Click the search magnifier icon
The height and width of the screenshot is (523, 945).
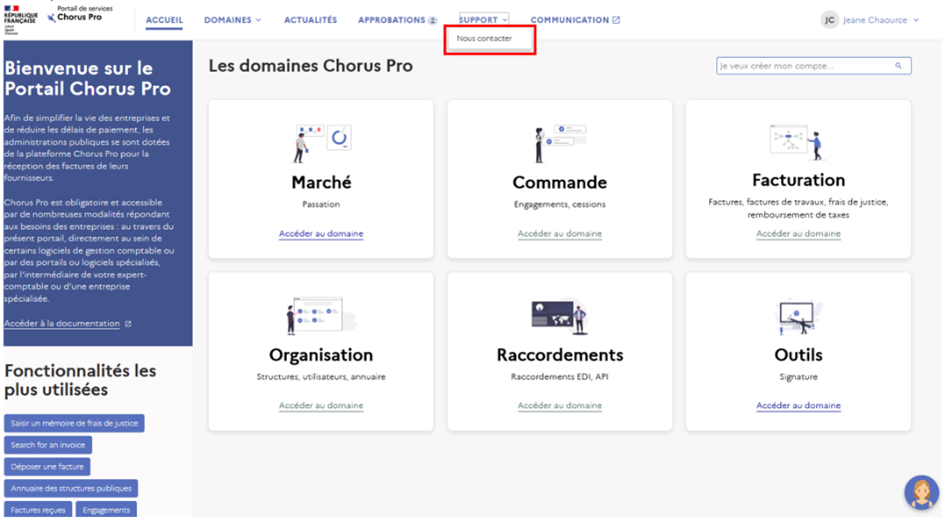[898, 66]
